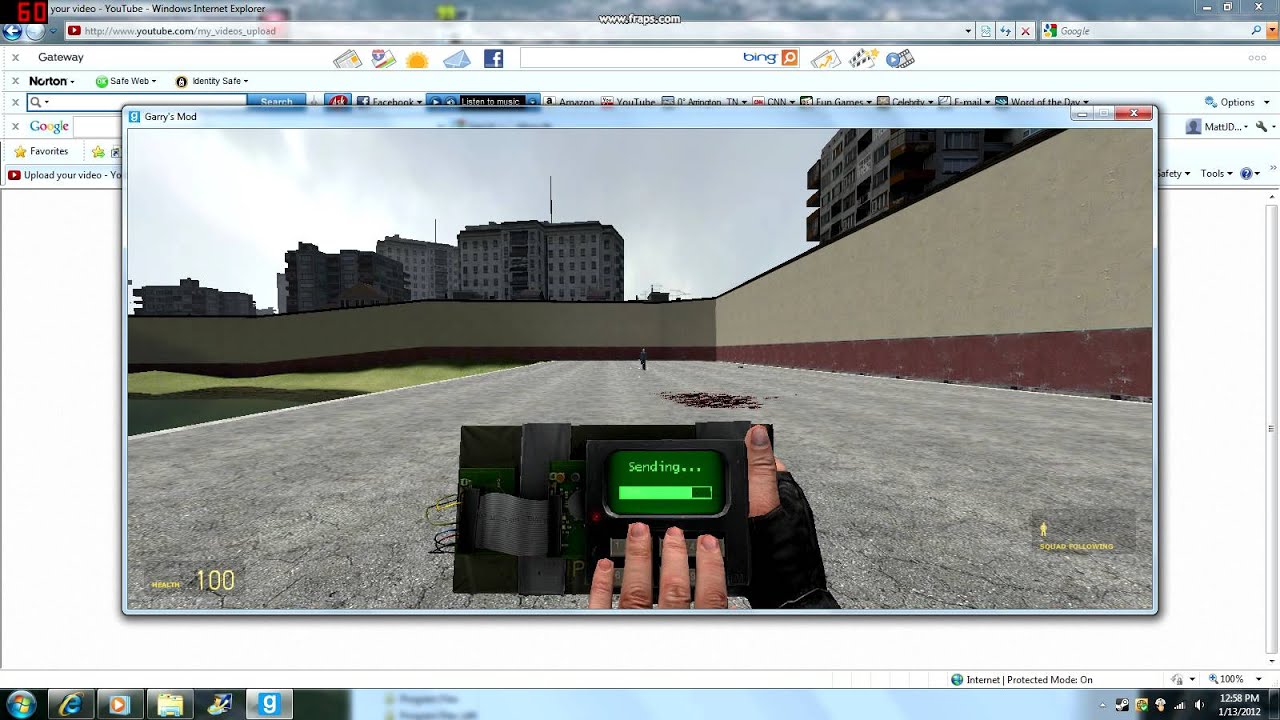Open Word of the Day menu
This screenshot has height=720, width=1280.
(1042, 101)
